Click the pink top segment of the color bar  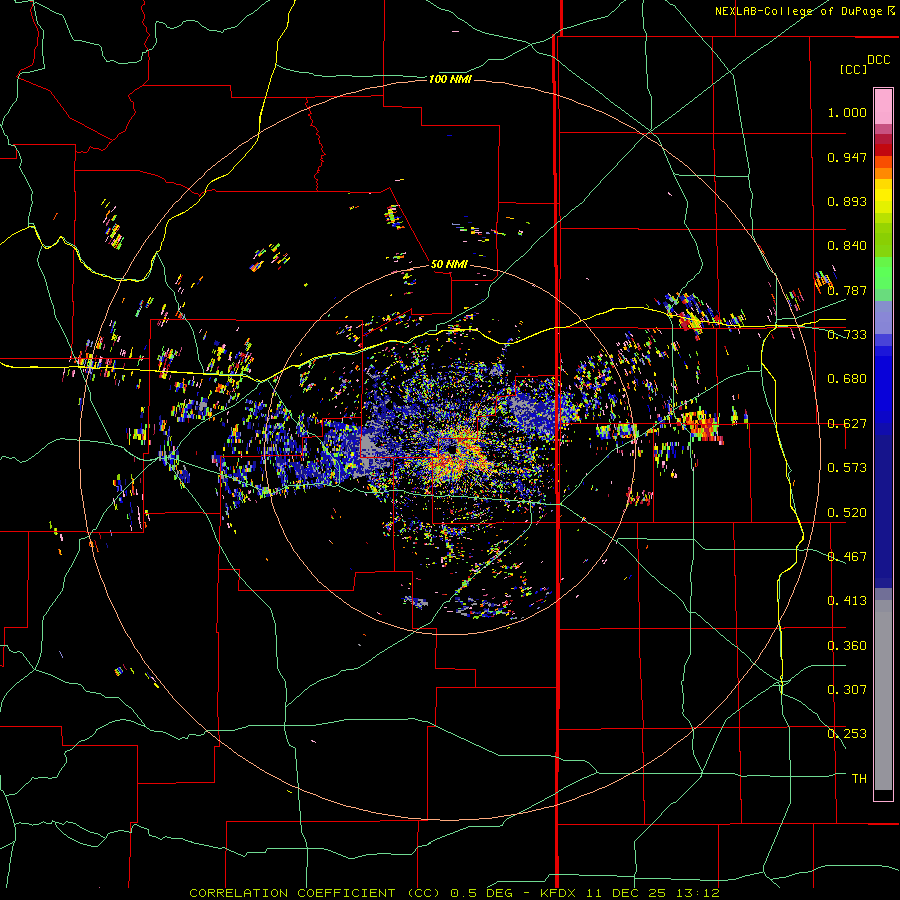point(883,106)
